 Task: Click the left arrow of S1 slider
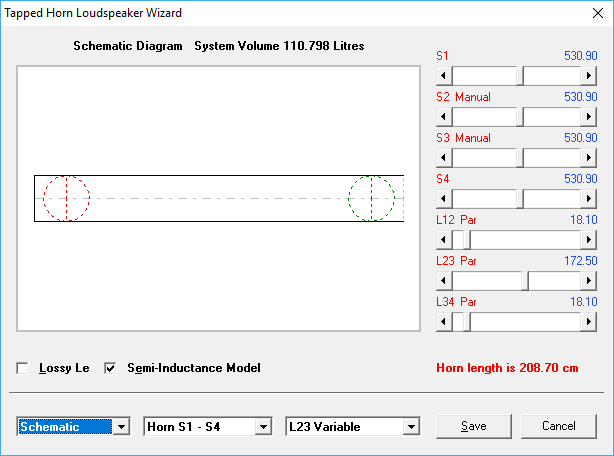coord(445,76)
